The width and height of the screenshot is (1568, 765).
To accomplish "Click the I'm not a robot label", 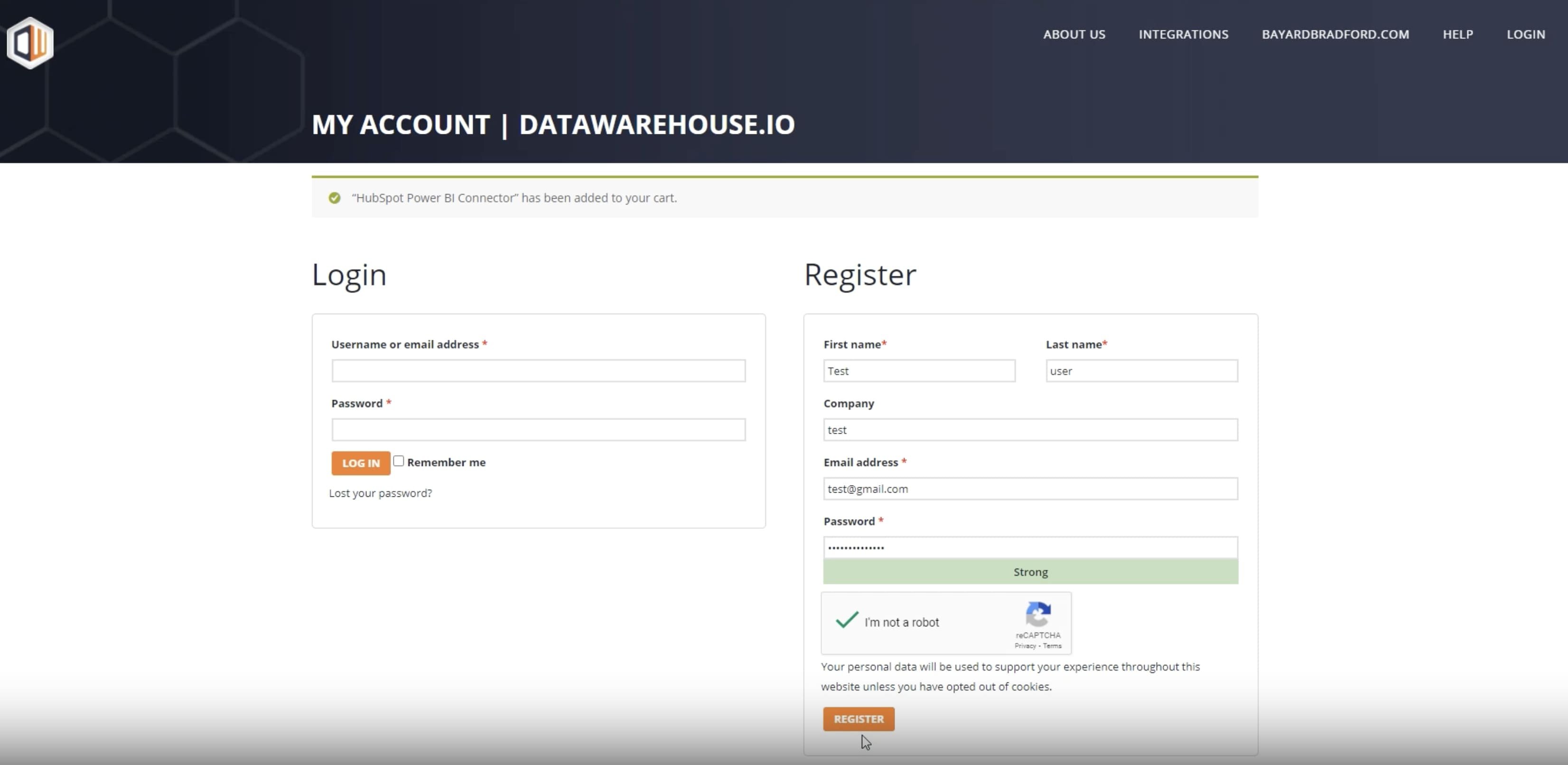I will [x=902, y=622].
